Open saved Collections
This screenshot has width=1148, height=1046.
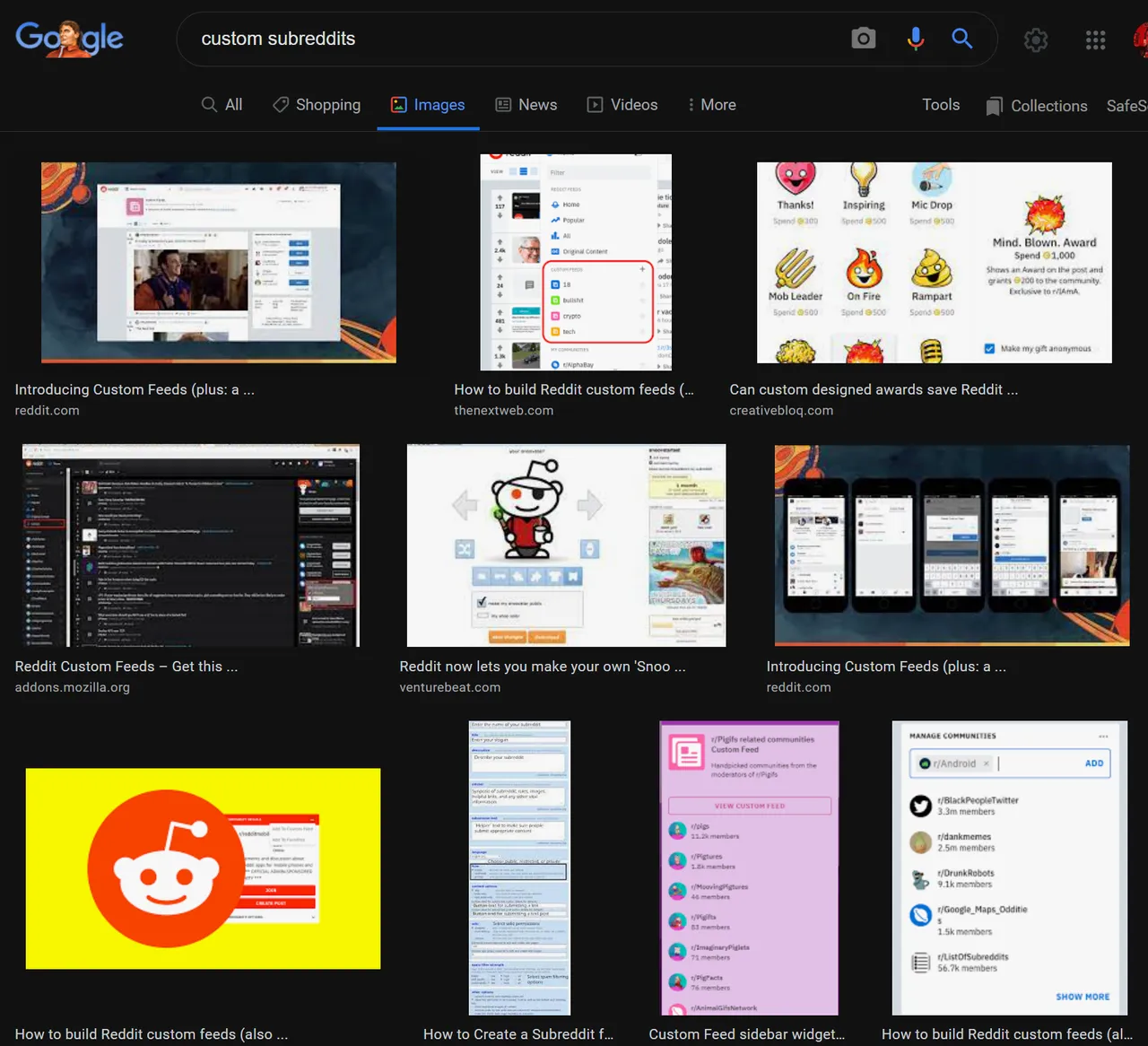click(x=1037, y=106)
